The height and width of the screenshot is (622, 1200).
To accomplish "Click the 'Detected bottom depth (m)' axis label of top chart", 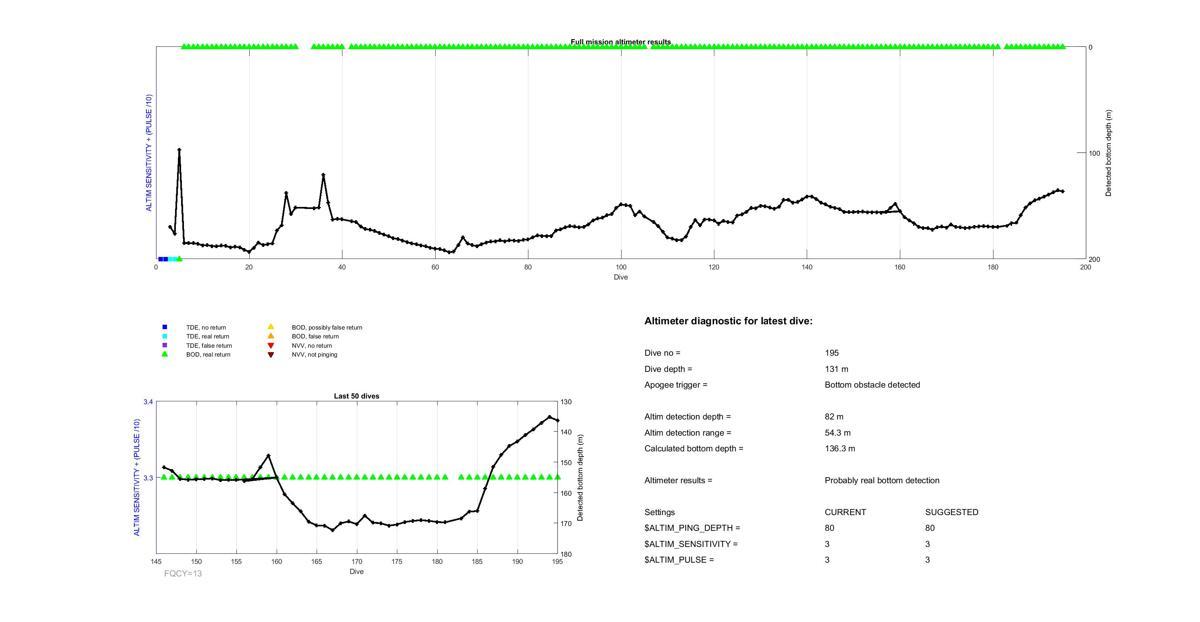I will click(x=1108, y=153).
